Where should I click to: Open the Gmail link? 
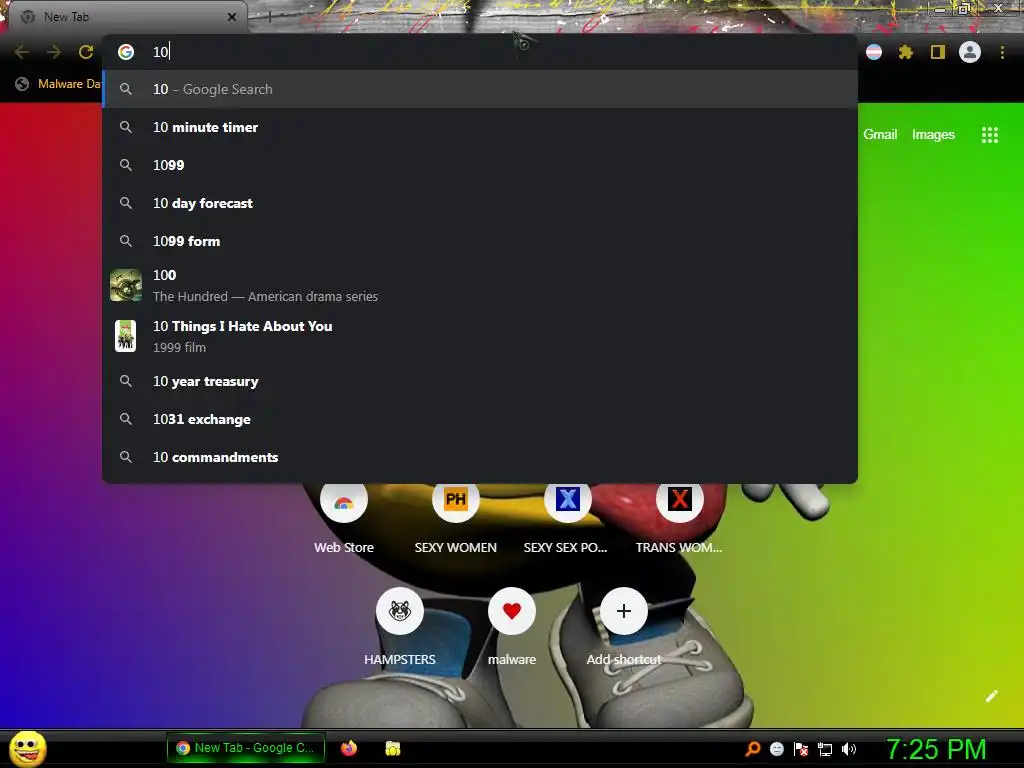[880, 135]
